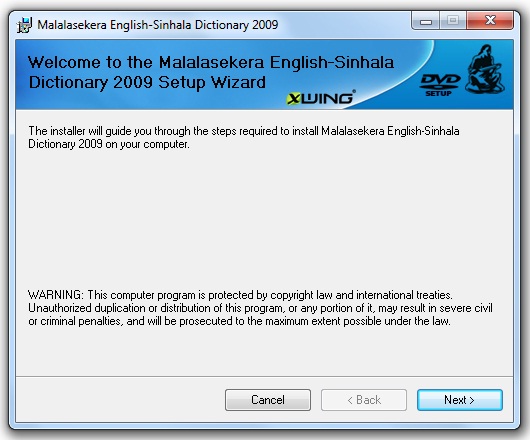
Task: Click the seated statue silhouette icon
Action: click(484, 69)
